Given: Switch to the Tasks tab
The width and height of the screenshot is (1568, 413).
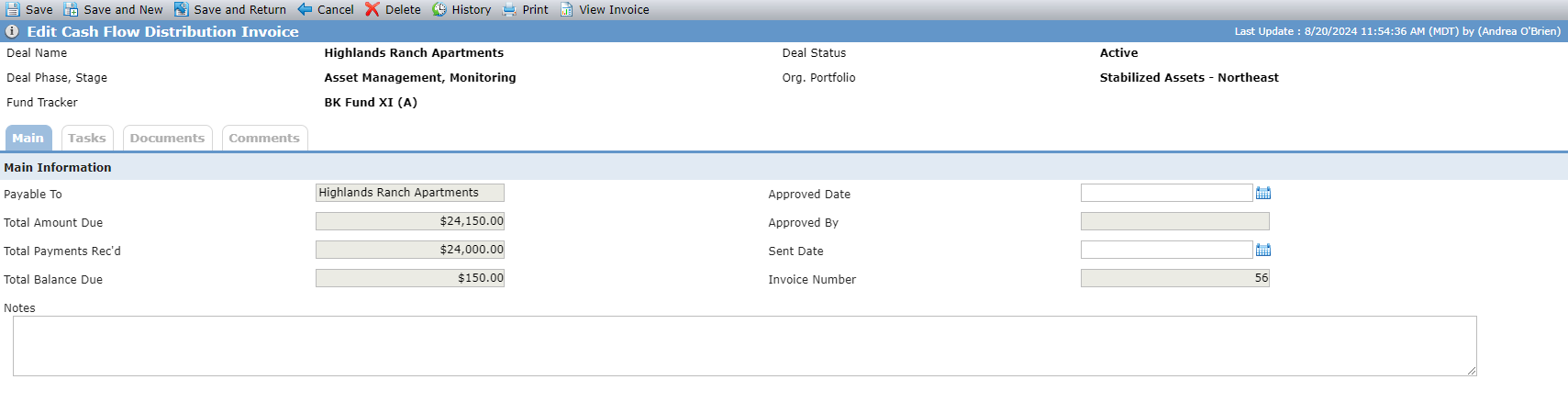Looking at the screenshot, I should click(87, 138).
